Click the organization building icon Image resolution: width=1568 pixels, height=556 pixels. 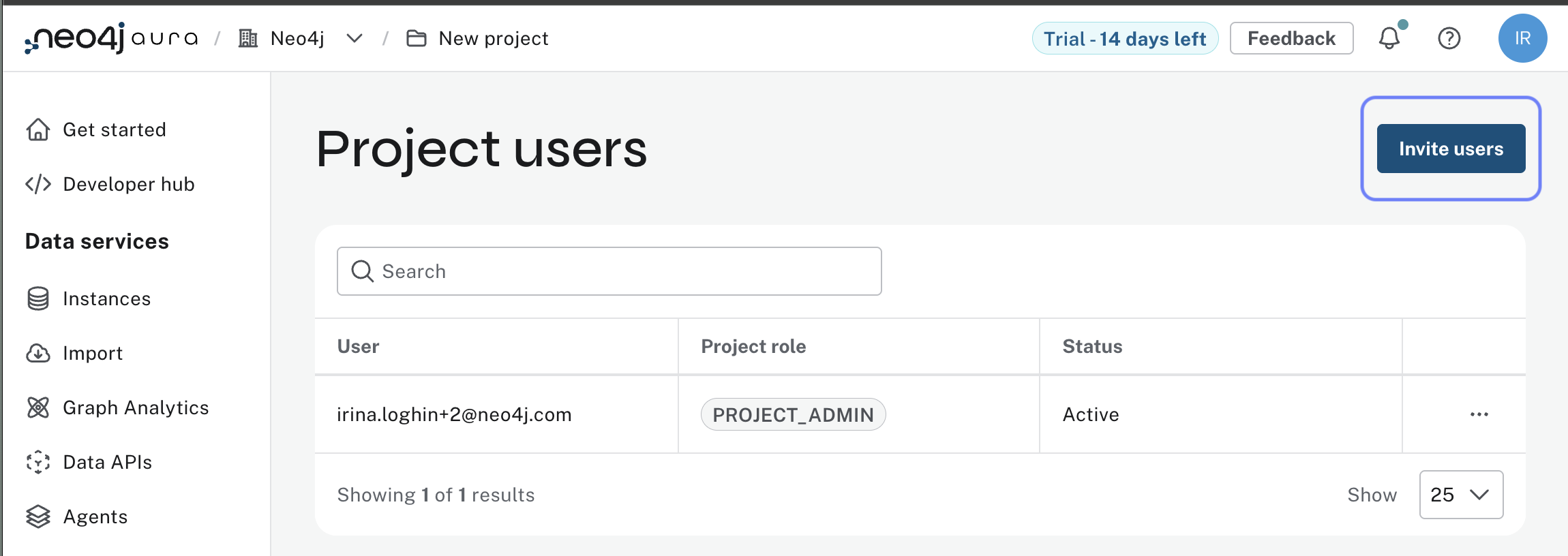coord(248,38)
